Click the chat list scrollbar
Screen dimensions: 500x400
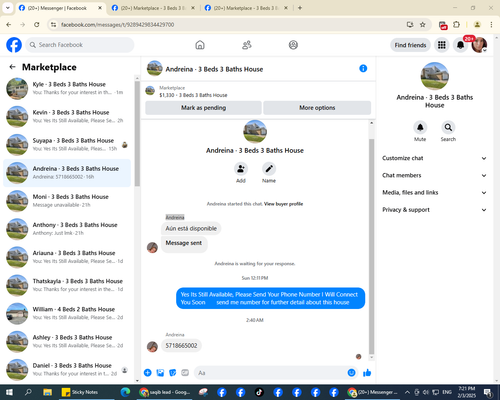click(x=137, y=133)
